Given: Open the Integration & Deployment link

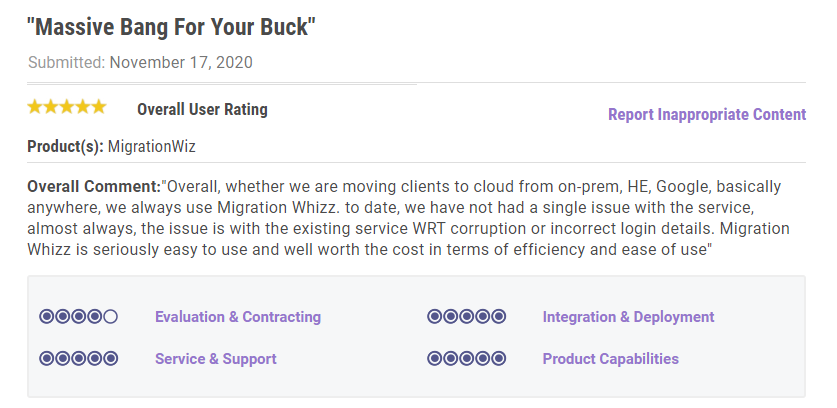Looking at the screenshot, I should click(628, 317).
